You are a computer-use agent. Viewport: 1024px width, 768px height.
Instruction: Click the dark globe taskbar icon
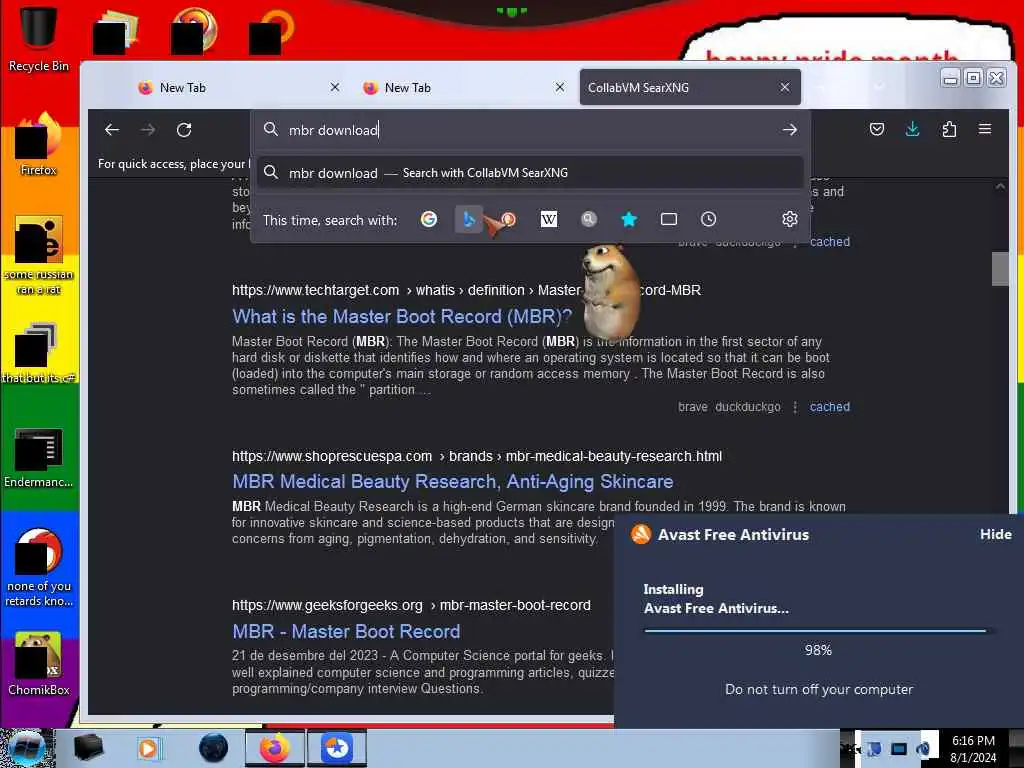pos(214,748)
